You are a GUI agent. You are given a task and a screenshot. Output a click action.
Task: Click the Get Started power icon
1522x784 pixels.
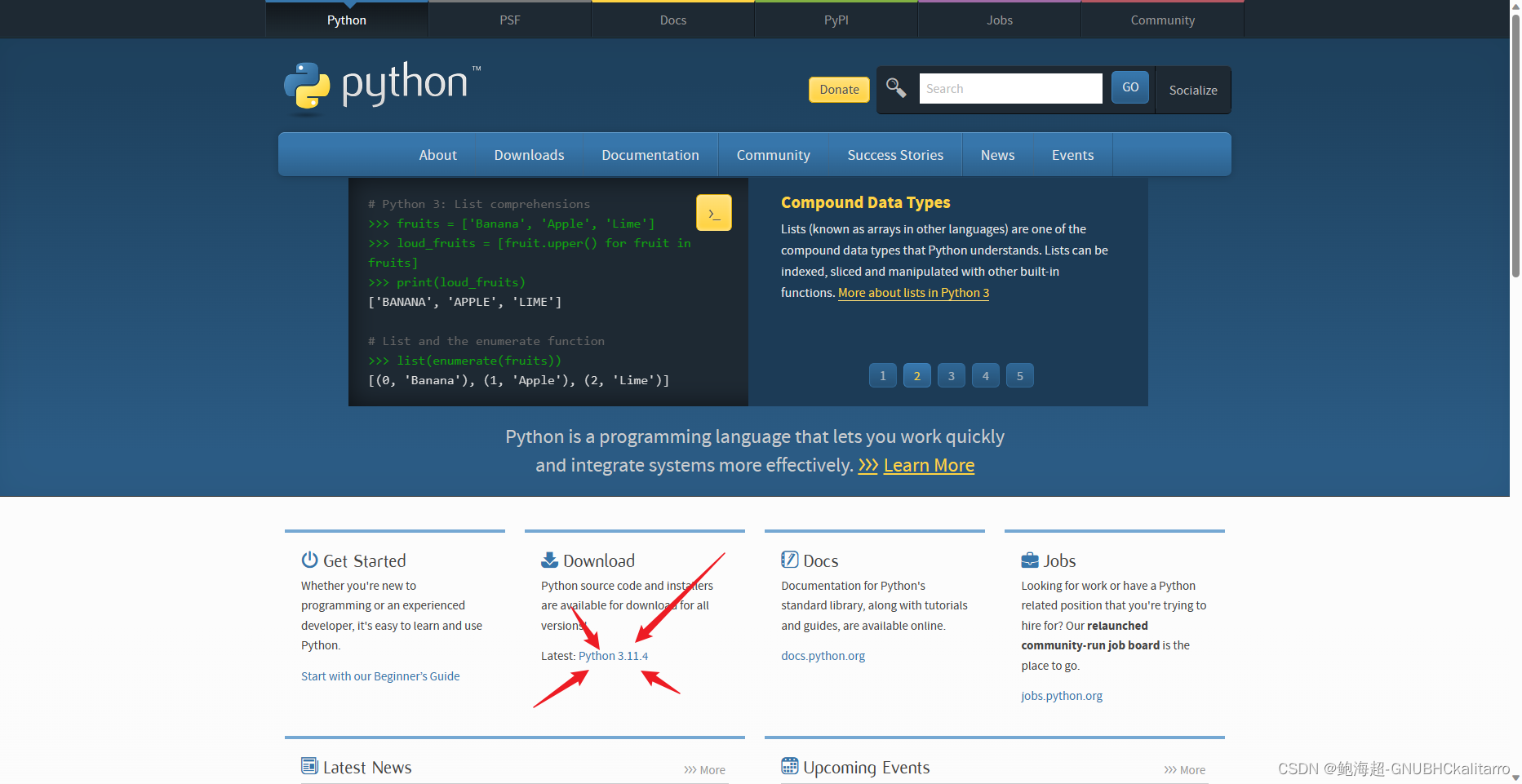pyautogui.click(x=309, y=560)
